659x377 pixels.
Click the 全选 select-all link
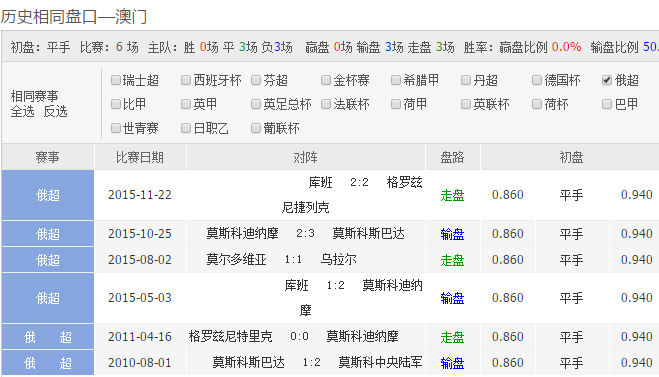(x=23, y=112)
